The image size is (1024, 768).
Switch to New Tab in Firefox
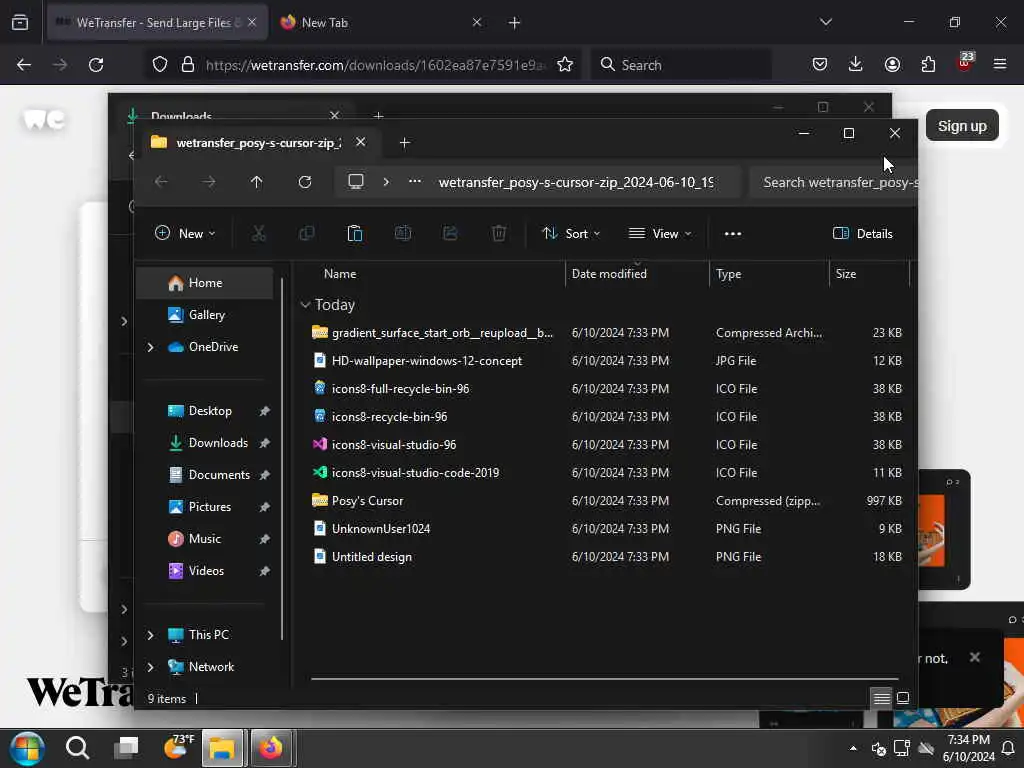[380, 23]
